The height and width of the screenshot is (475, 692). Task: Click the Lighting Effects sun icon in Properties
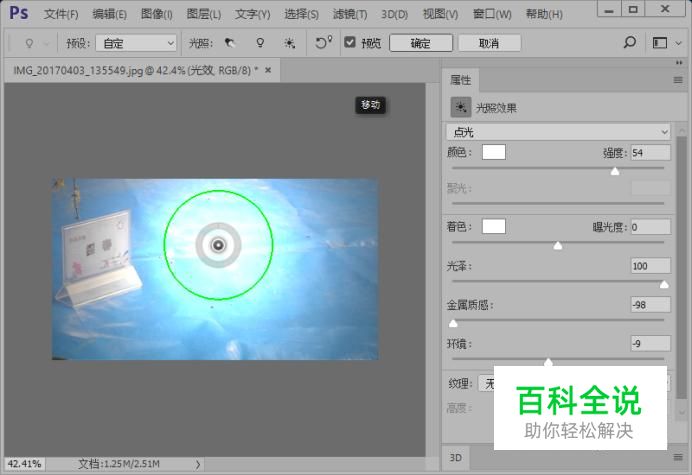(x=461, y=107)
